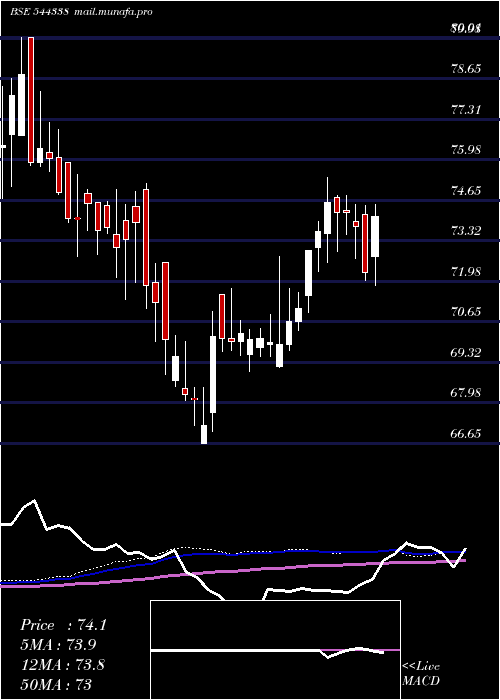Click the 5MA : 73.9 readout
Image resolution: width=500 pixels, height=700 pixels.
(58, 645)
